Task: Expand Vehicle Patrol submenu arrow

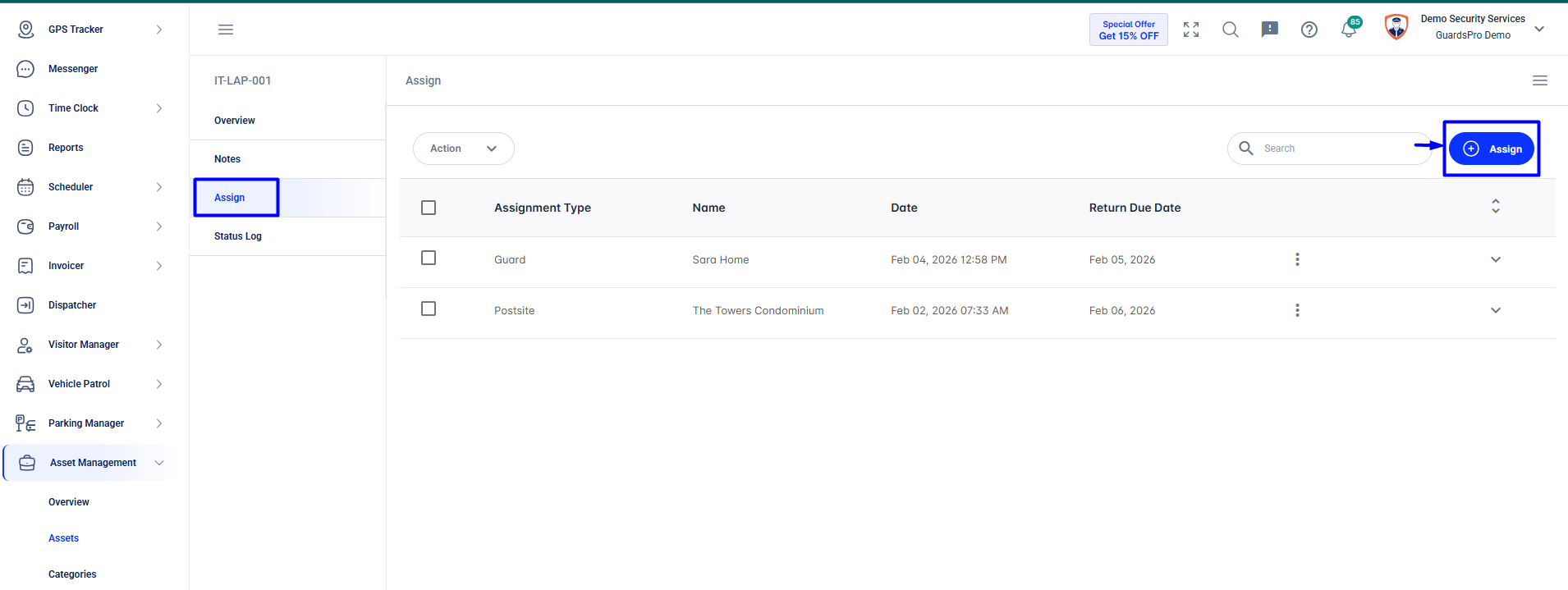Action: coord(159,384)
